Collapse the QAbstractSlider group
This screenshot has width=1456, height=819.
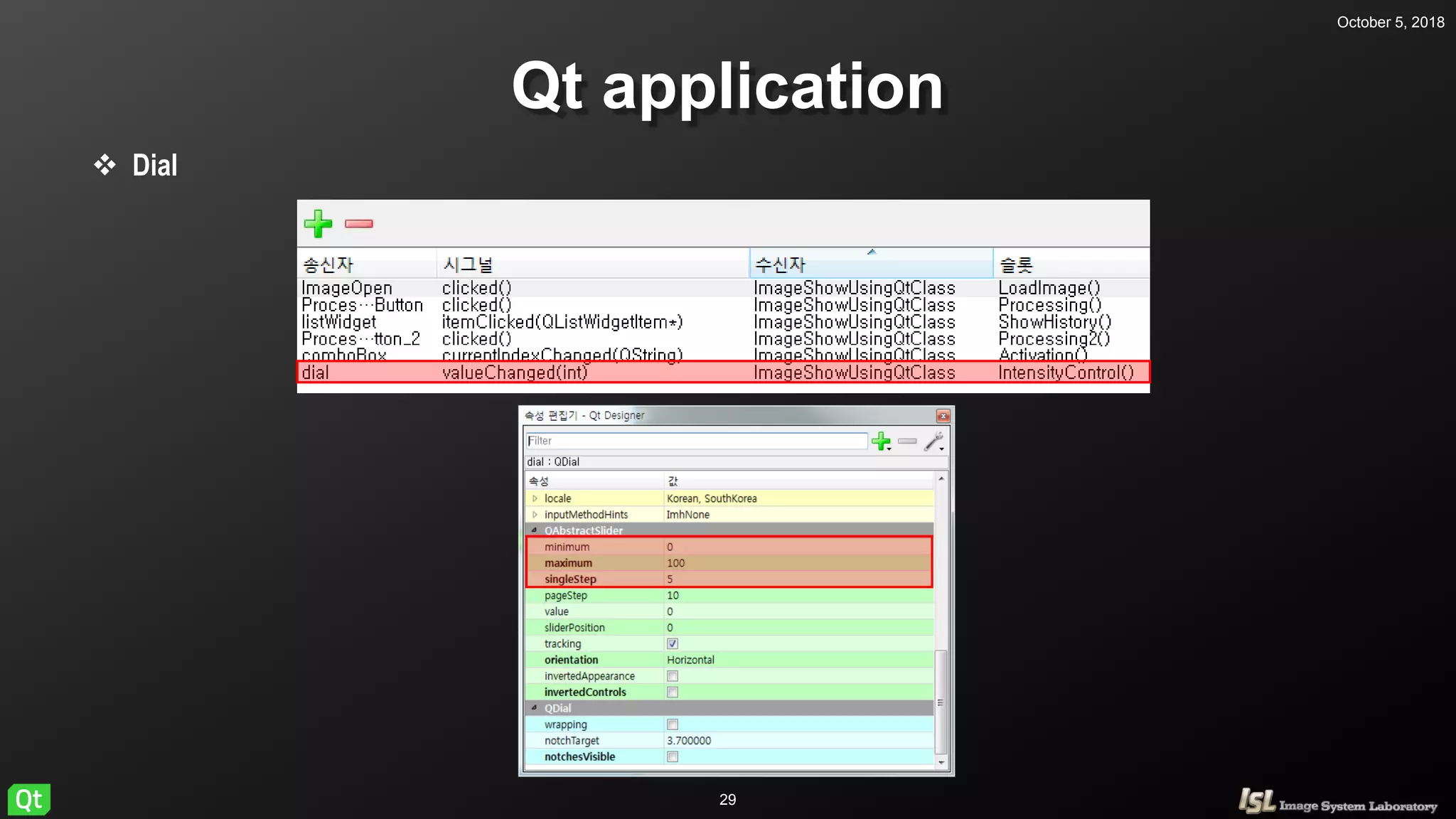pyautogui.click(x=535, y=530)
